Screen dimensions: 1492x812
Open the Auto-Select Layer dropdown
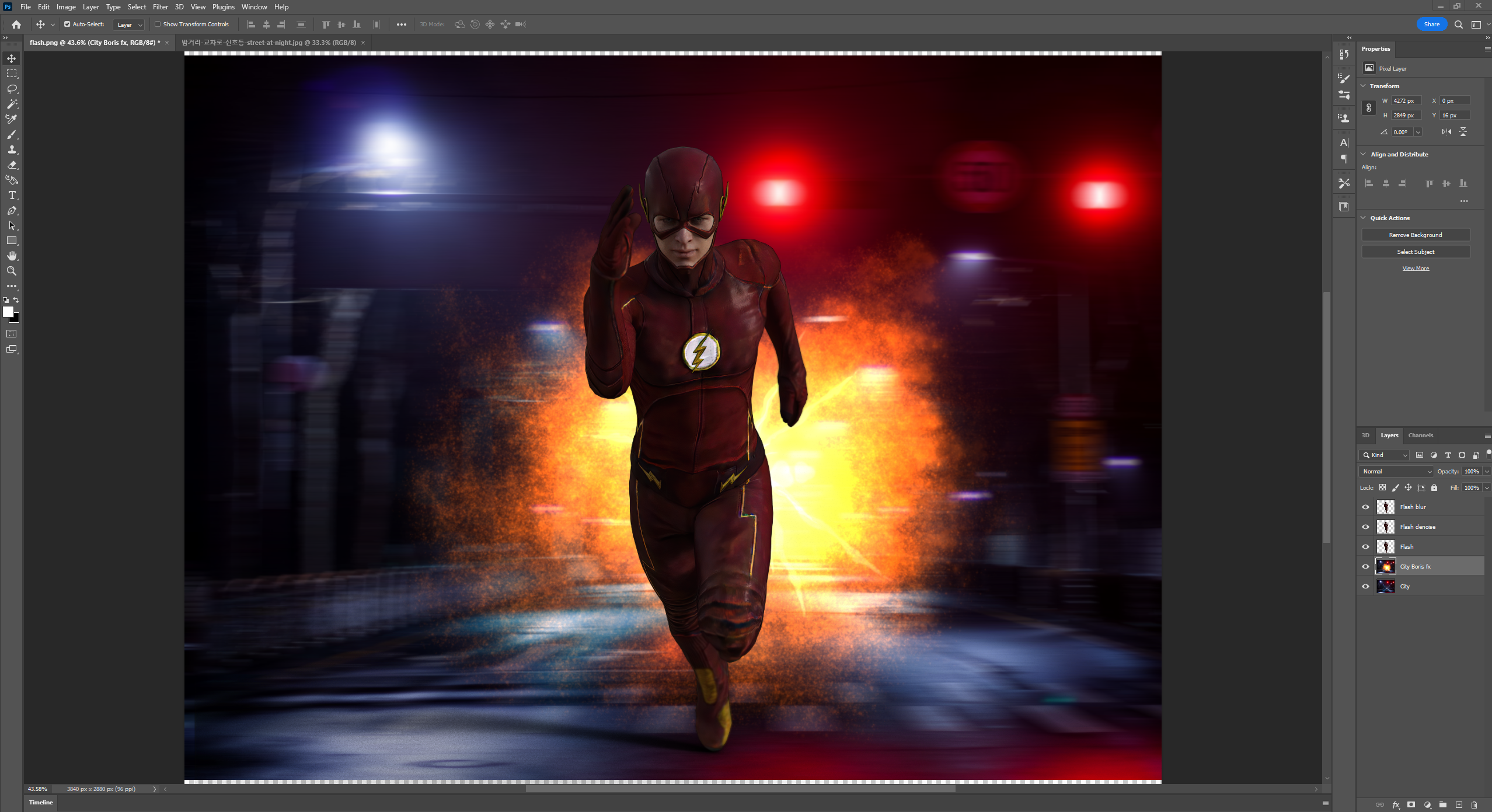click(x=128, y=25)
